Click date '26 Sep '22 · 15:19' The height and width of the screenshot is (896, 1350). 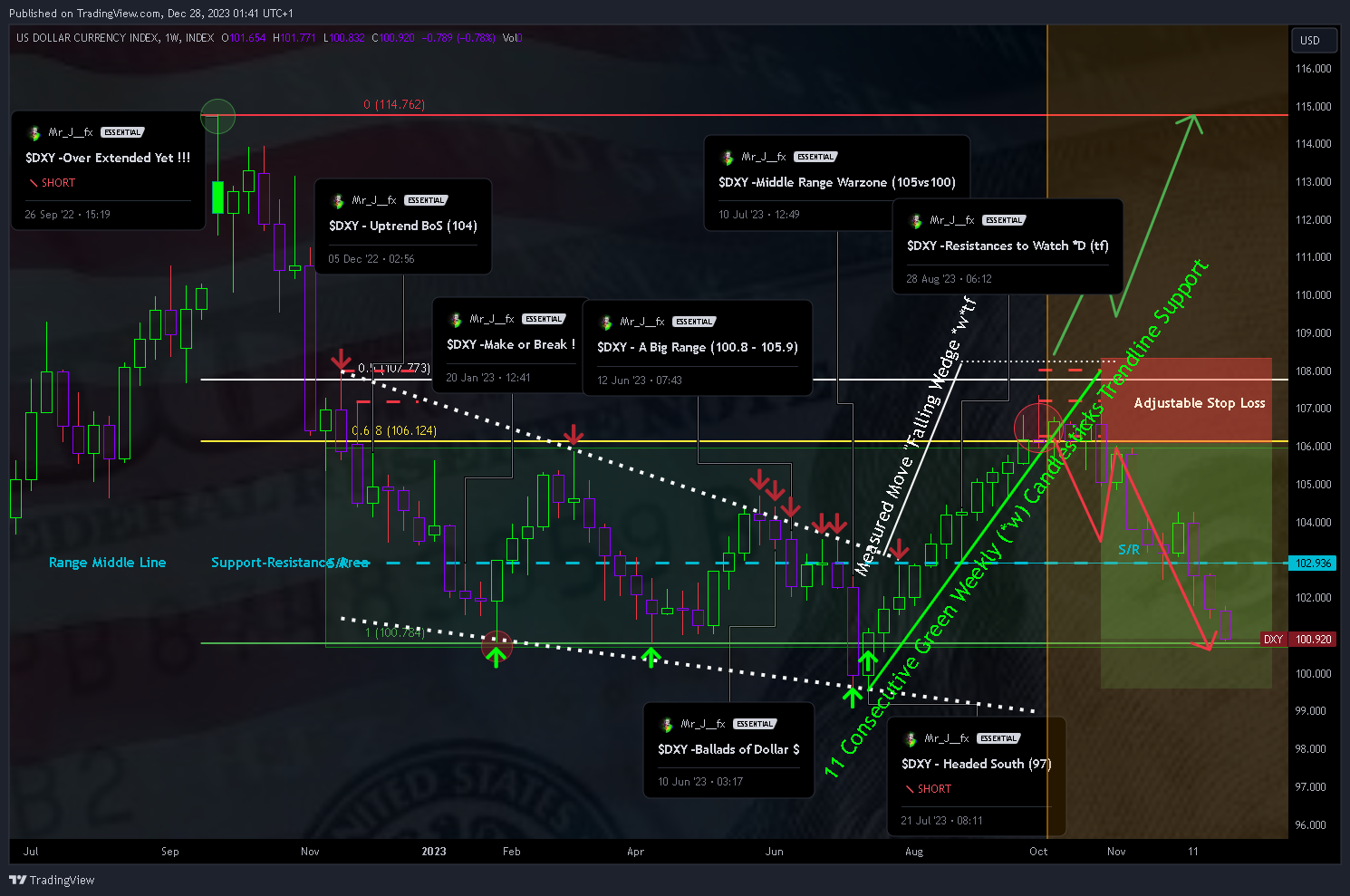click(x=67, y=215)
